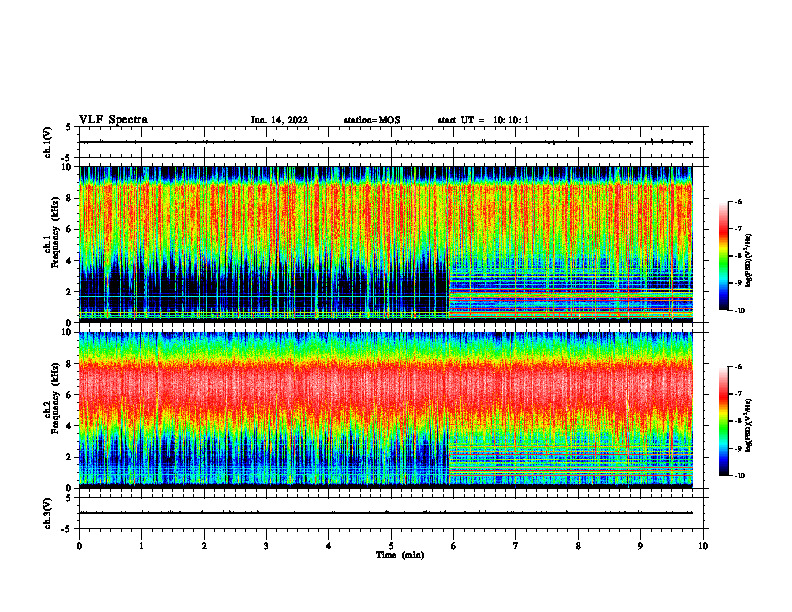Viewport: 792px width, 612px height.
Task: Select the date text "Jan. 14, 2022"
Action: pos(279,120)
